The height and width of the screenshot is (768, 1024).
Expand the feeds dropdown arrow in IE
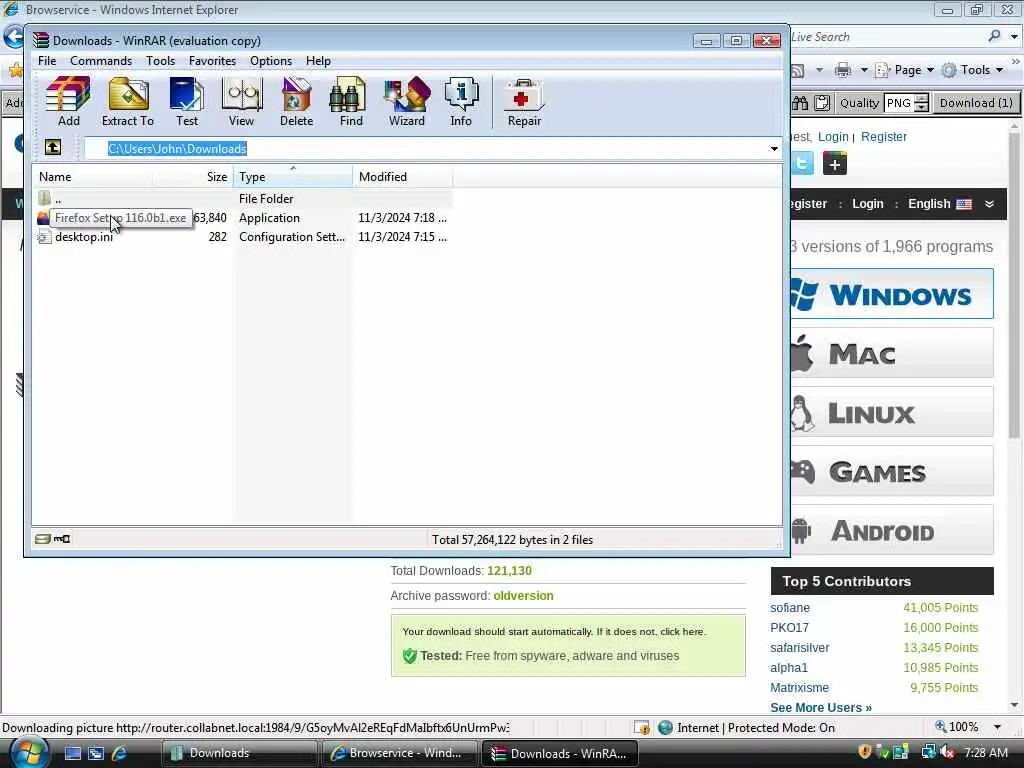point(819,70)
